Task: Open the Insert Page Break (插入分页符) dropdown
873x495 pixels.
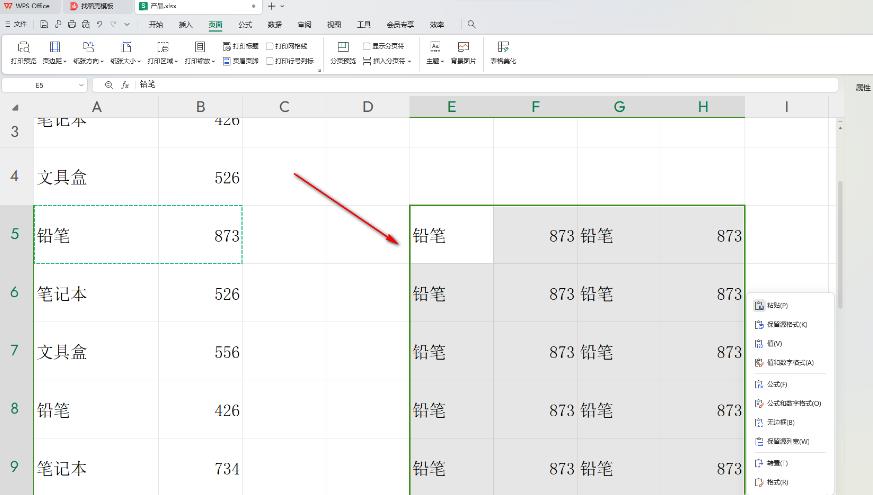Action: click(x=387, y=61)
